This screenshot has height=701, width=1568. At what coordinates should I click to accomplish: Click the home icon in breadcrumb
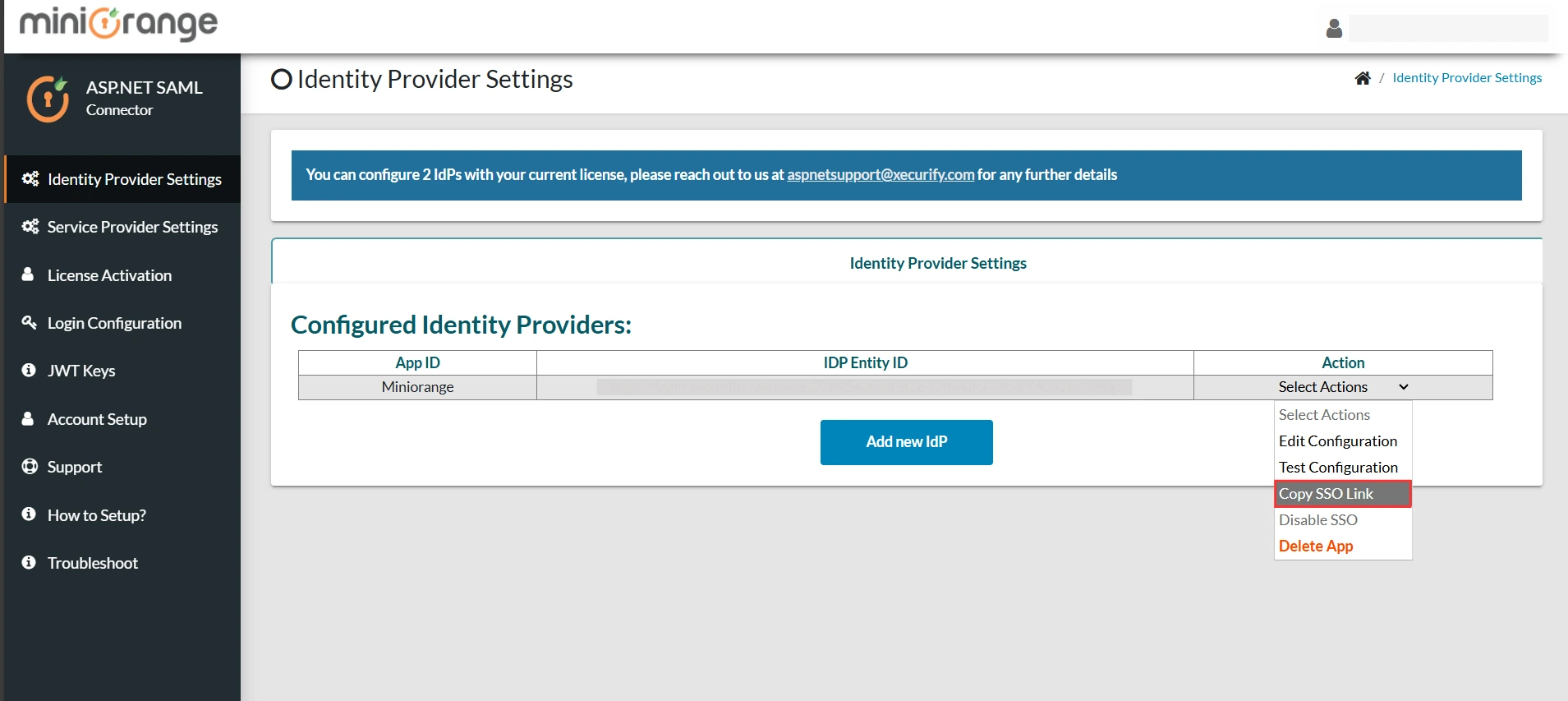[x=1363, y=78]
